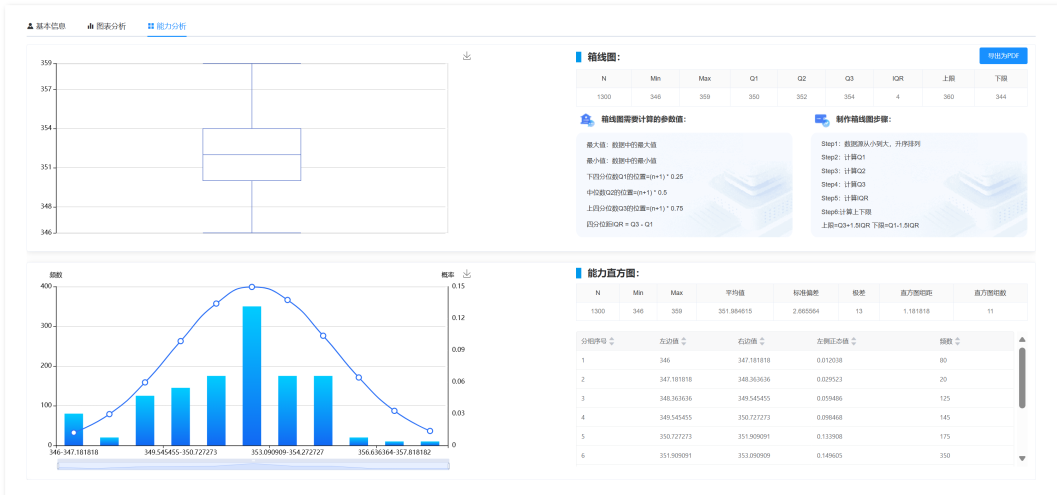Click normal value 0.012038 in row 1
Viewport: 1057px width, 495px height.
(828, 360)
